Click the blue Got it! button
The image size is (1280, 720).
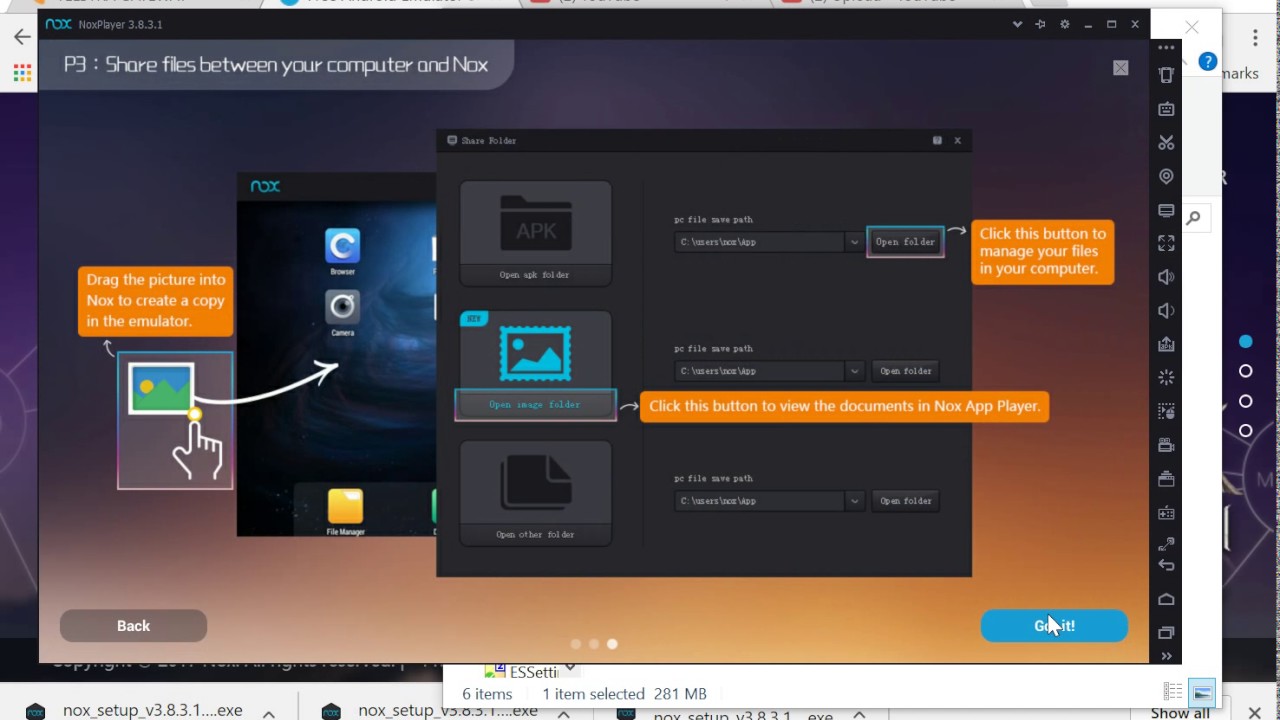pos(1054,626)
